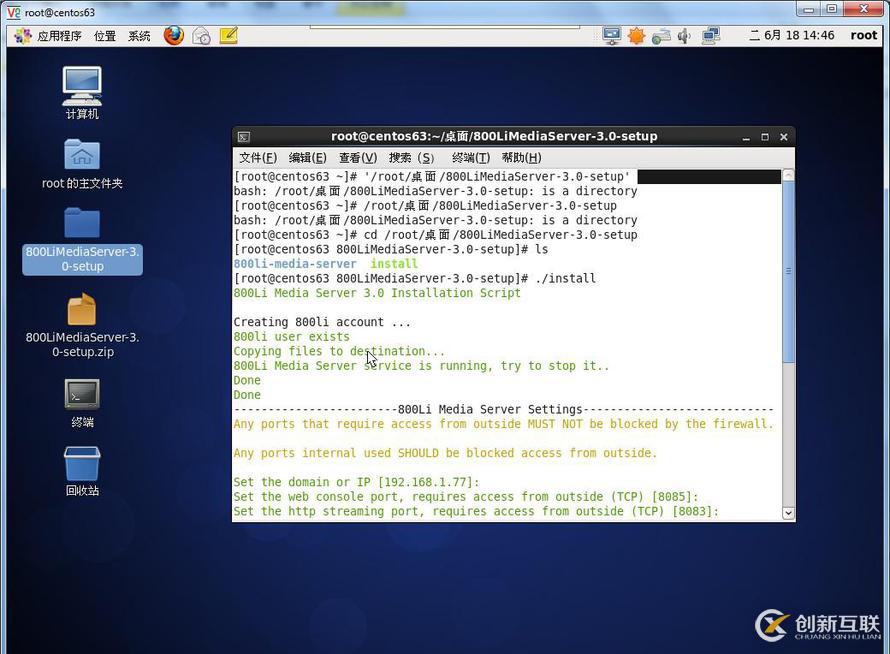
Task: Open the brightness applet in the tray
Action: 637,35
